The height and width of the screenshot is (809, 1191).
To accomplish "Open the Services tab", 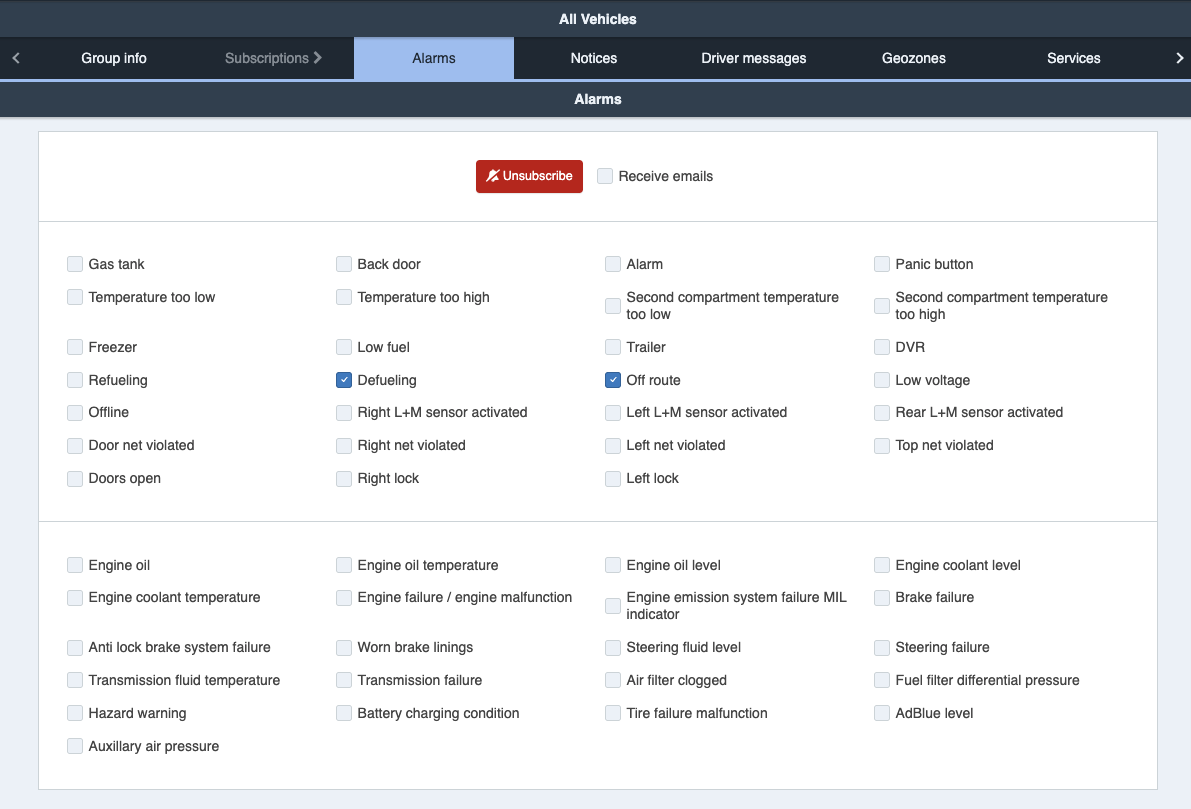I will pos(1073,58).
